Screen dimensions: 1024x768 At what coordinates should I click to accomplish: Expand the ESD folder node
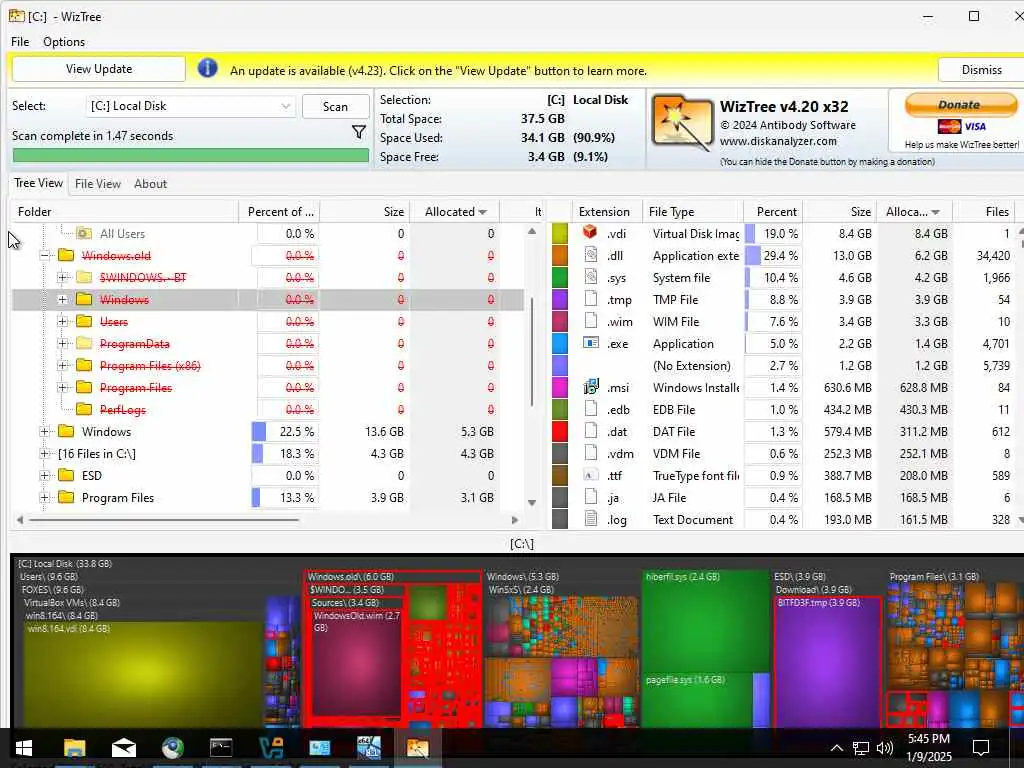(44, 475)
